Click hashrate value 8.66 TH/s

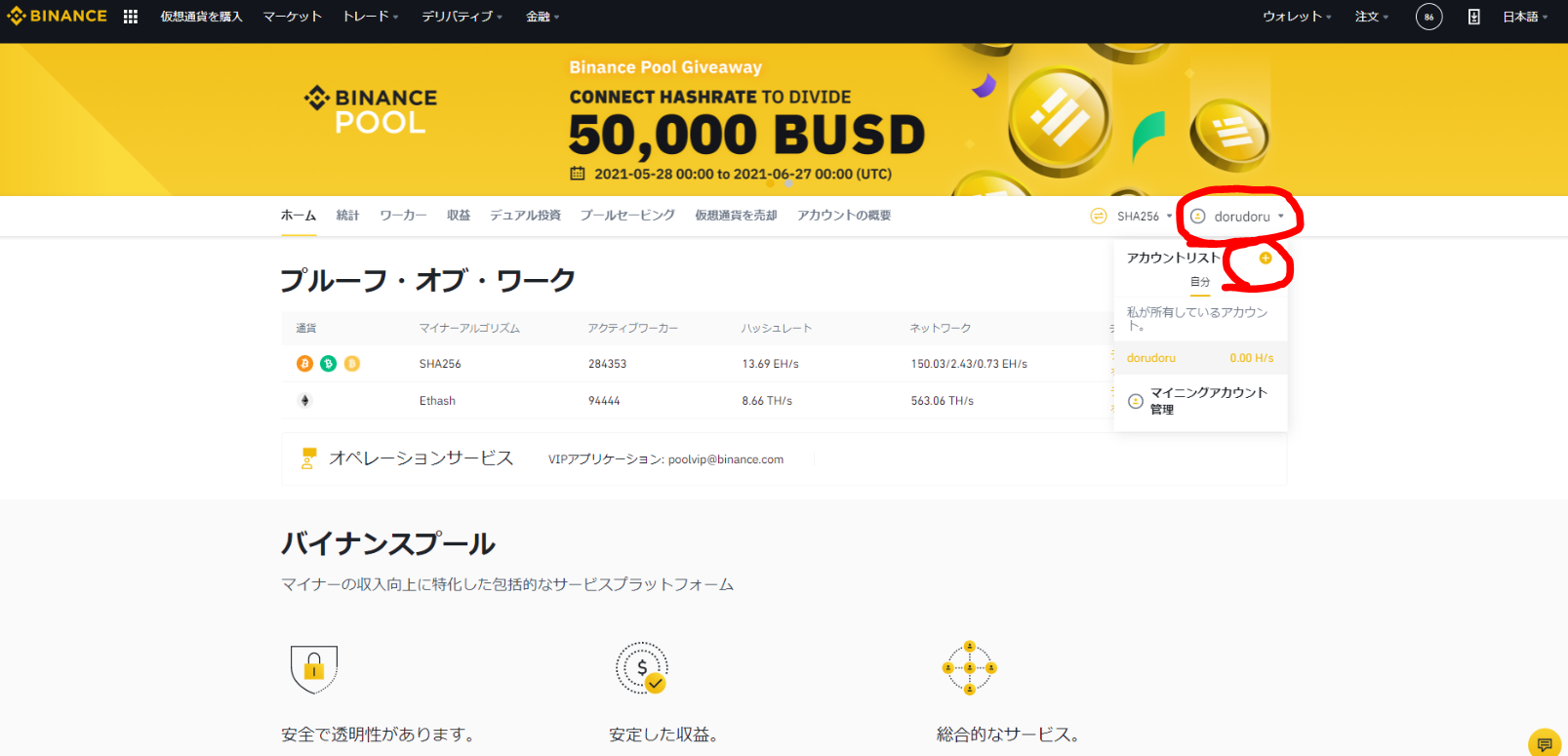tap(767, 401)
